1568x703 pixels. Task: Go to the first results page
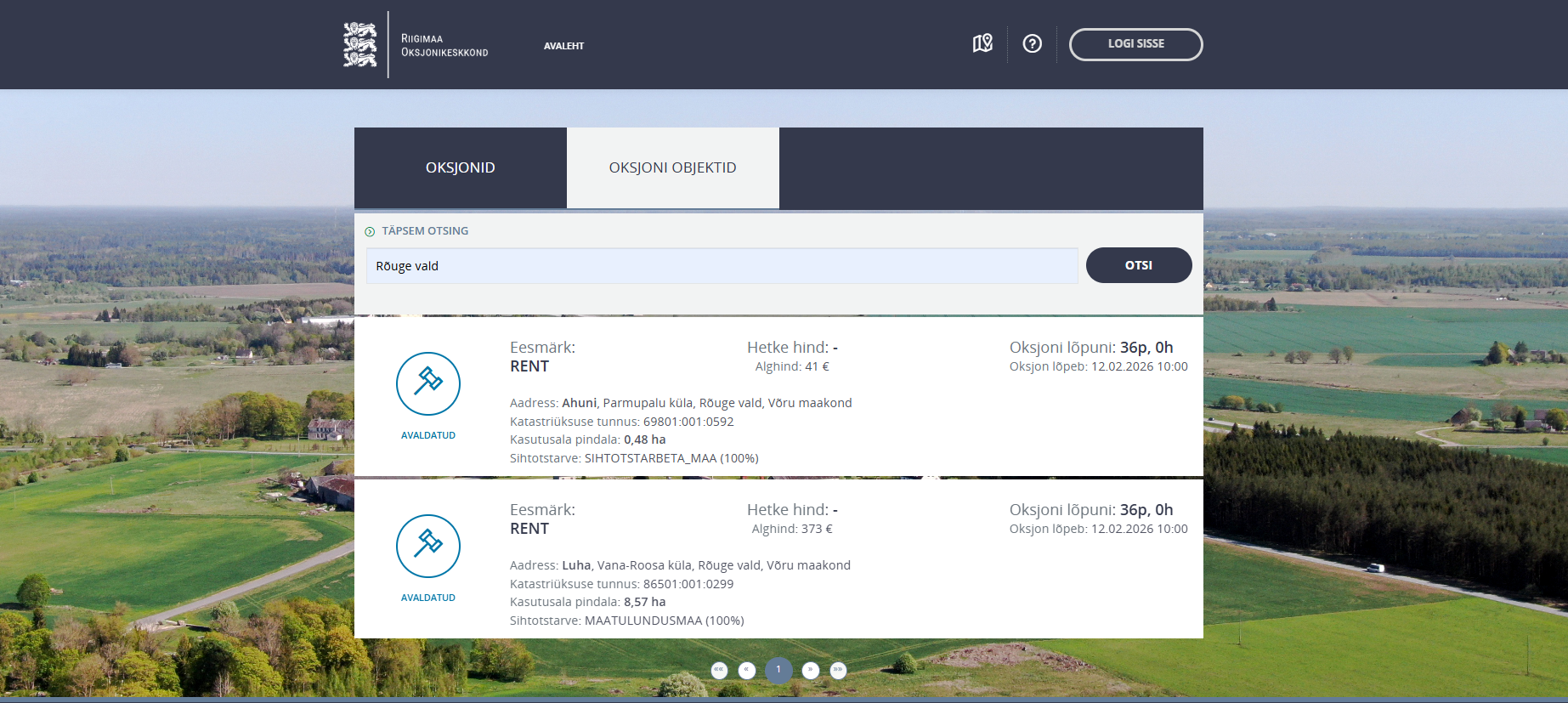[x=719, y=670]
